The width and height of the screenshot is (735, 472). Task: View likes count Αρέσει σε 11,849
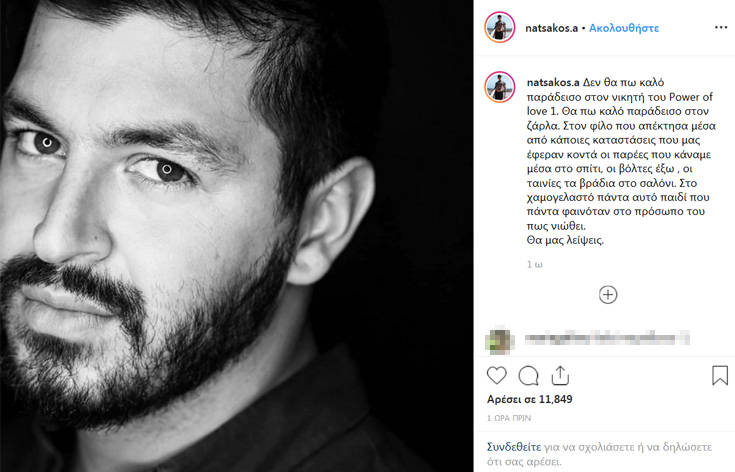point(529,399)
